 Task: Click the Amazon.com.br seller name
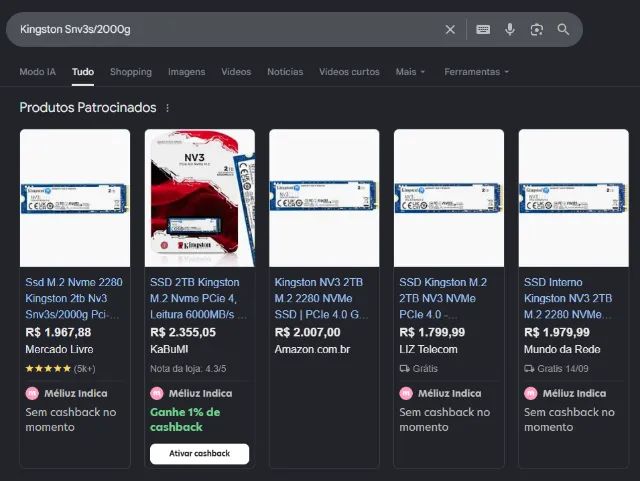coord(312,350)
